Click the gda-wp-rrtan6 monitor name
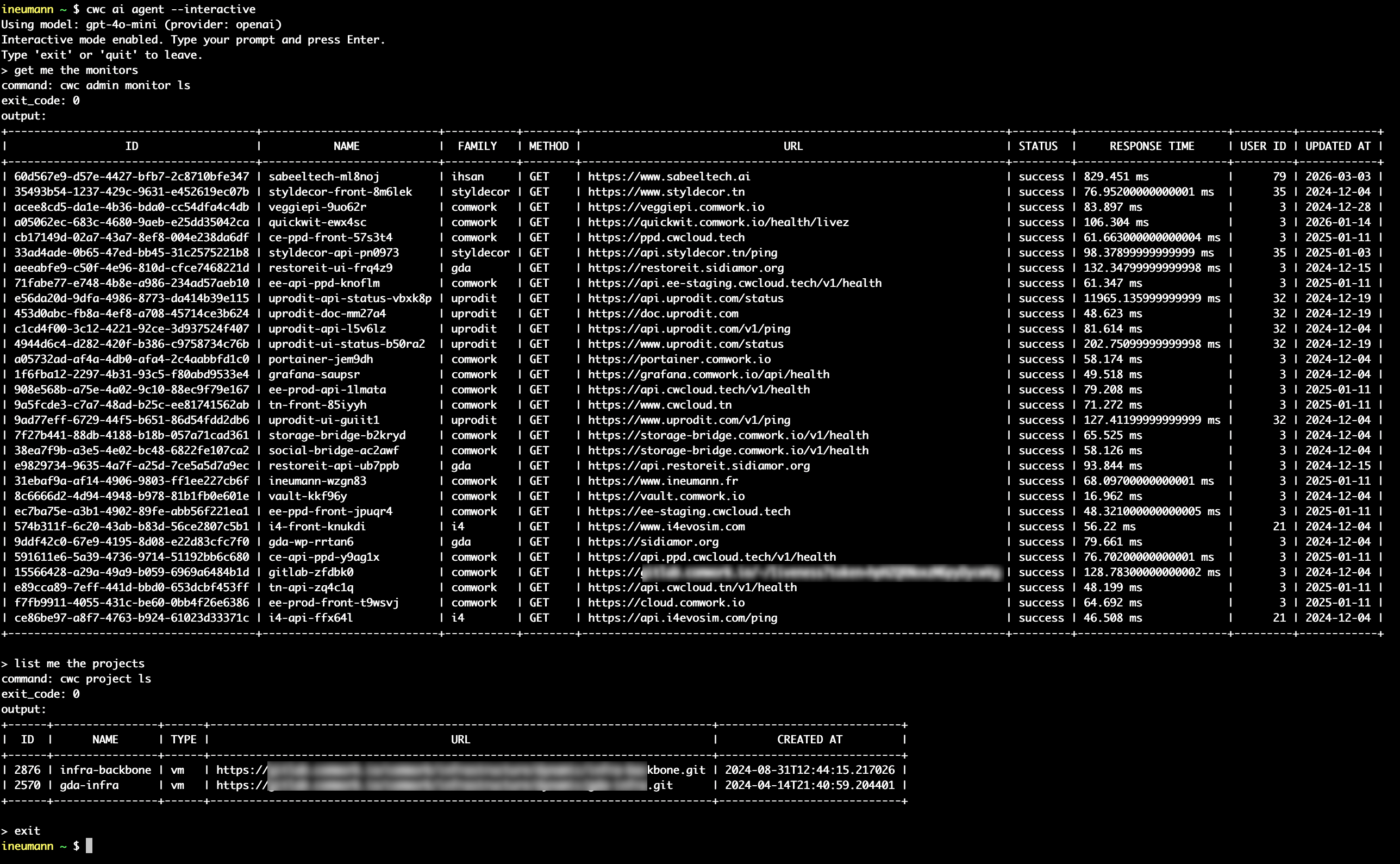This screenshot has width=1400, height=864. (311, 542)
